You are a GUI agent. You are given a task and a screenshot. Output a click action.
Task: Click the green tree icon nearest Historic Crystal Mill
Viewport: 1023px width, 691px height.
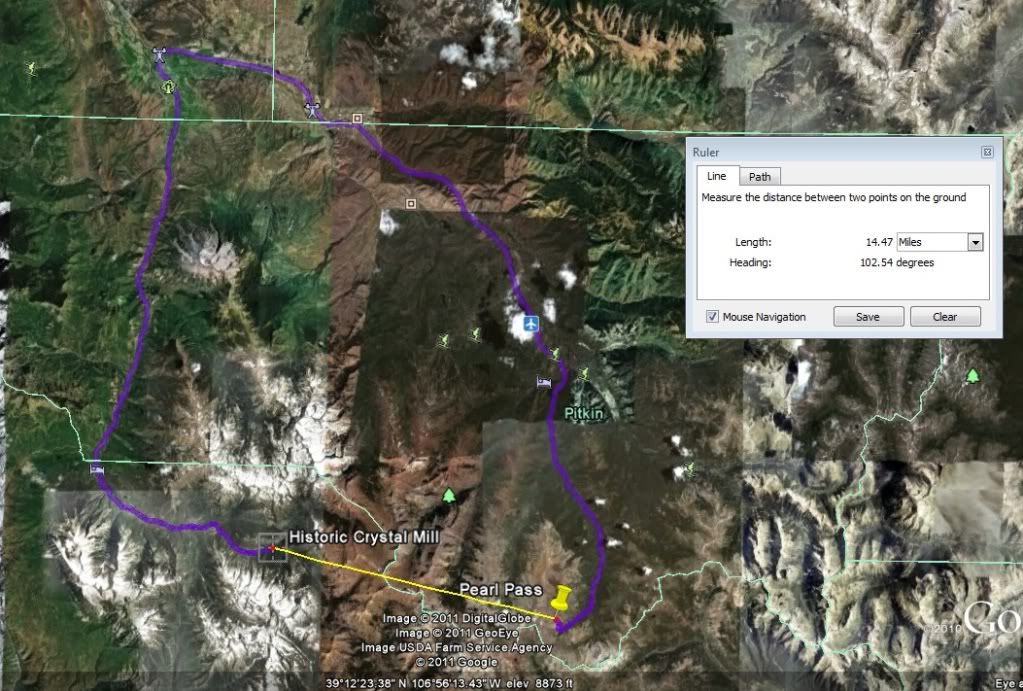tap(448, 497)
